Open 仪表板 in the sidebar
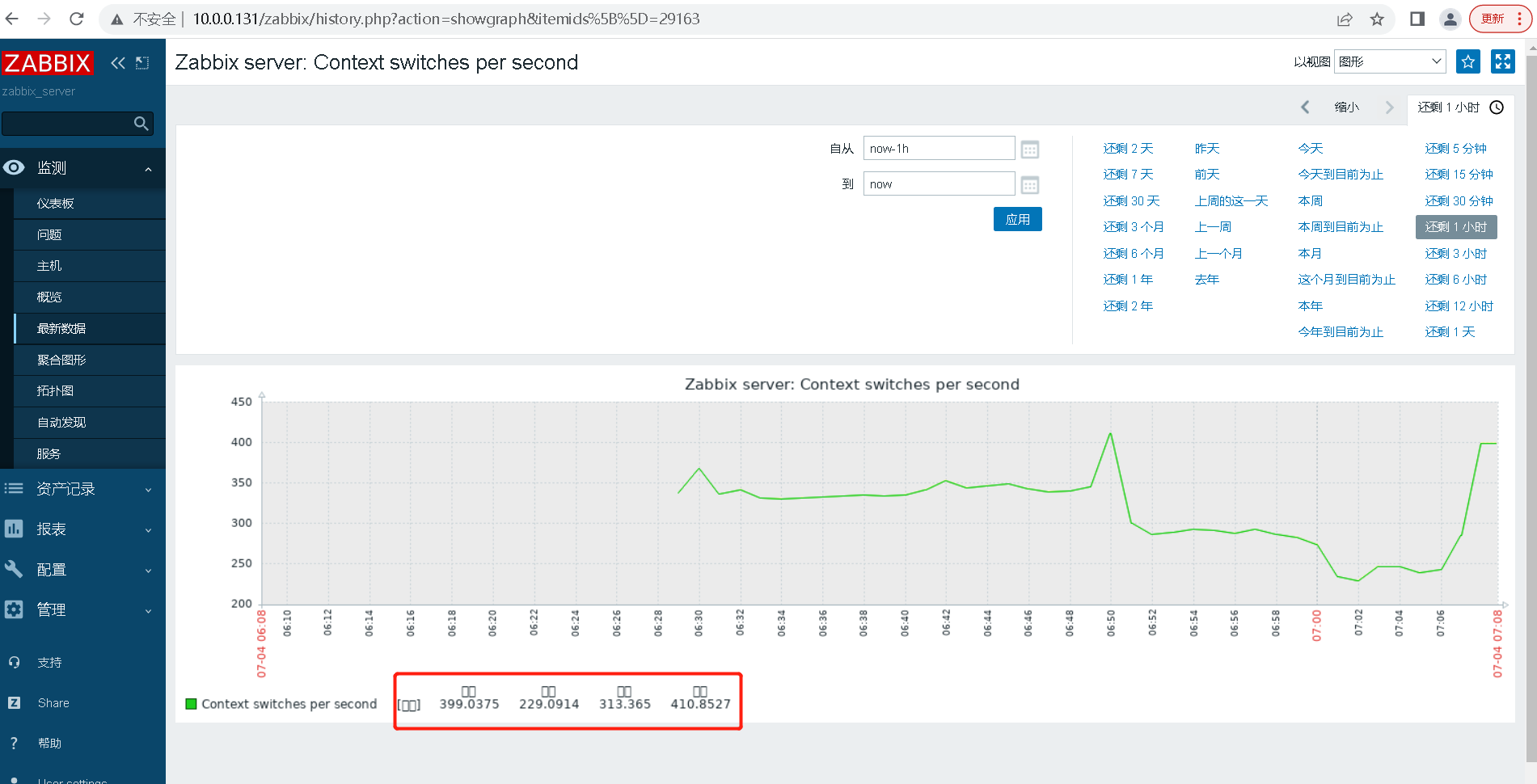This screenshot has width=1537, height=784. pyautogui.click(x=89, y=204)
